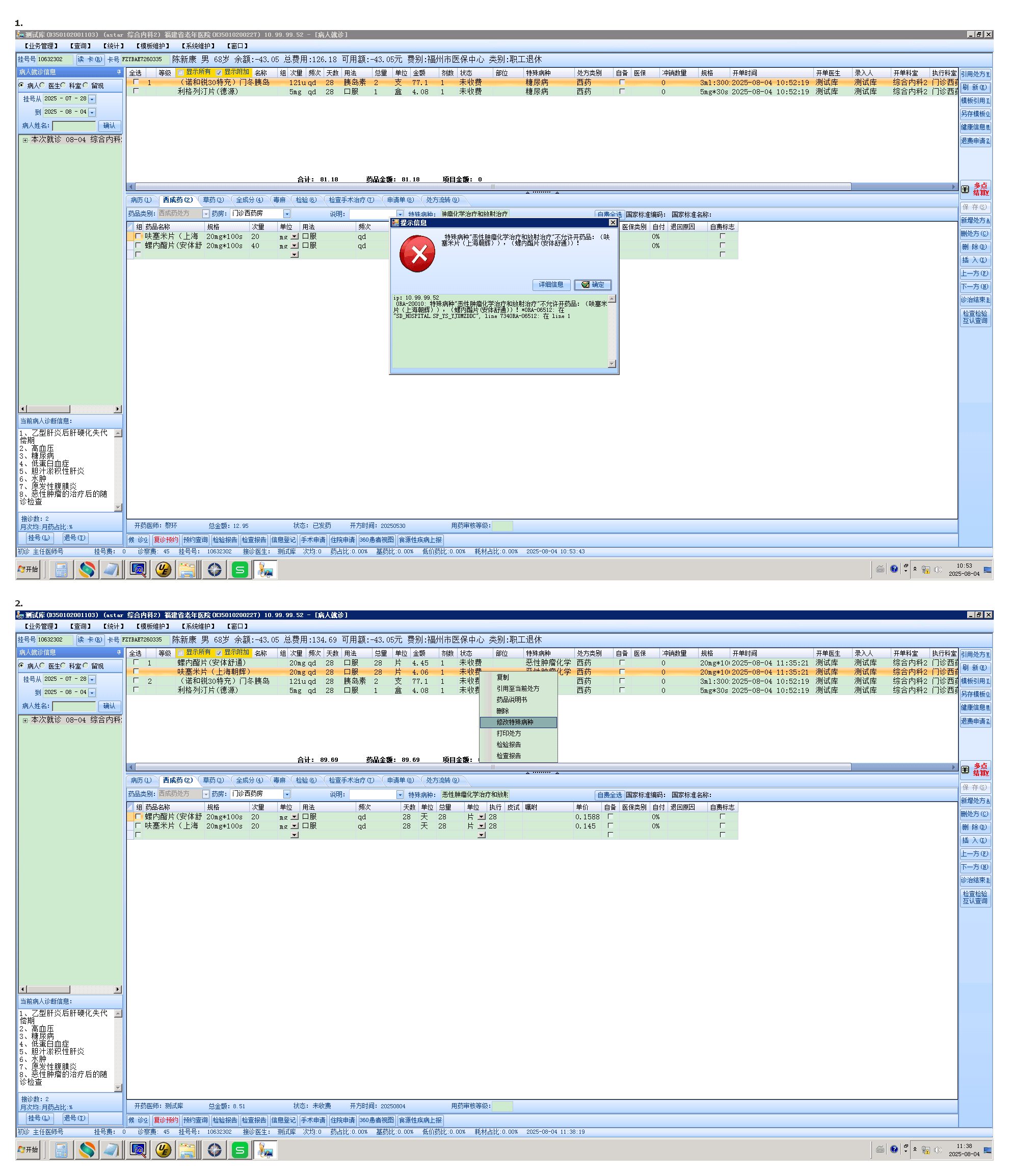1009x1176 pixels.
Task: Launch UltraEdit icon in first screenshot's taskbar
Action: (x=163, y=570)
